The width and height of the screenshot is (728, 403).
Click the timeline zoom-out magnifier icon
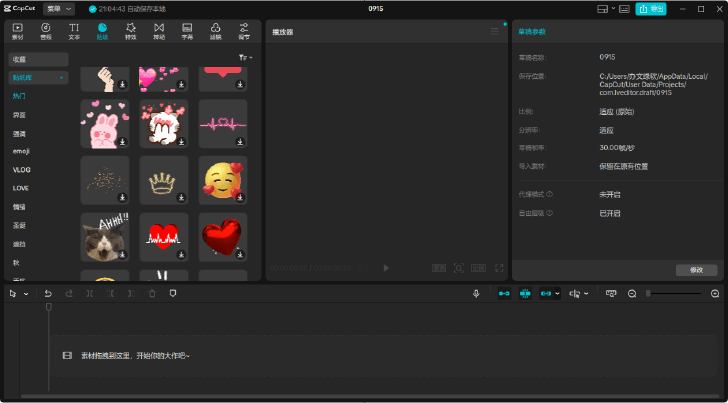coord(632,293)
